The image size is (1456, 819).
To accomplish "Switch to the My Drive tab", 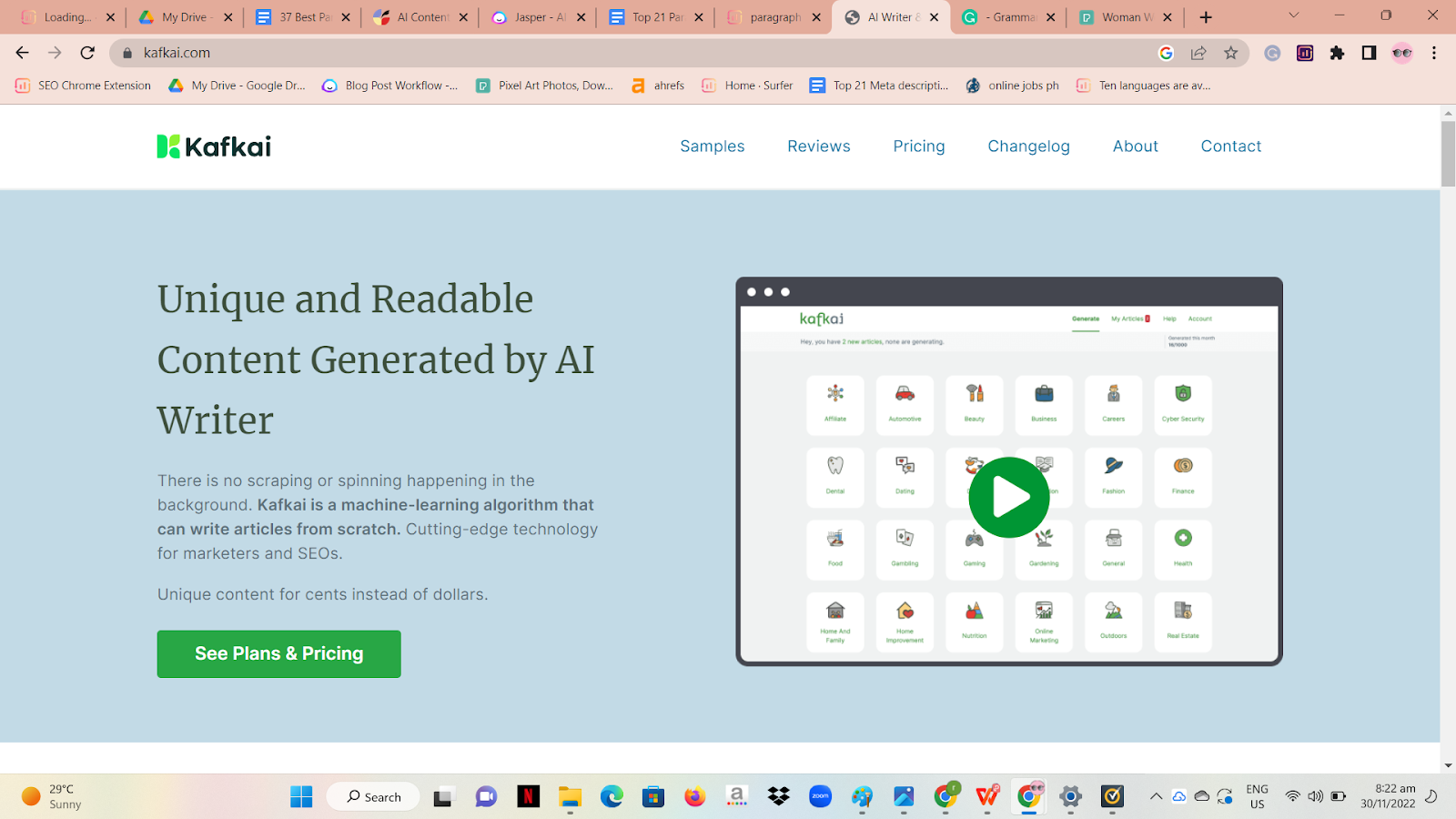I will tap(185, 17).
